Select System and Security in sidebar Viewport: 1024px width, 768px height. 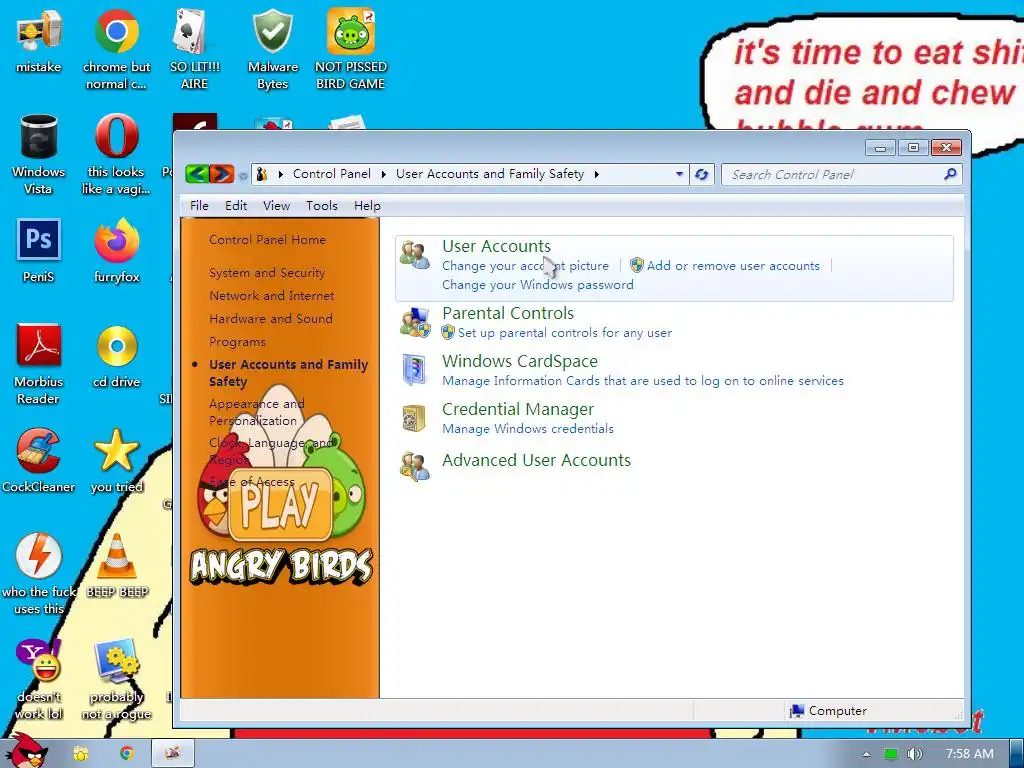(266, 273)
